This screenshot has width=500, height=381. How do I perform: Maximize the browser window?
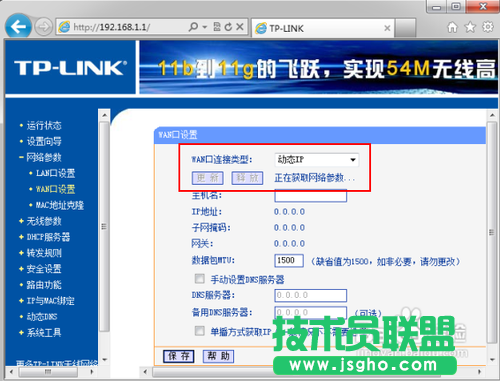[x=456, y=7]
